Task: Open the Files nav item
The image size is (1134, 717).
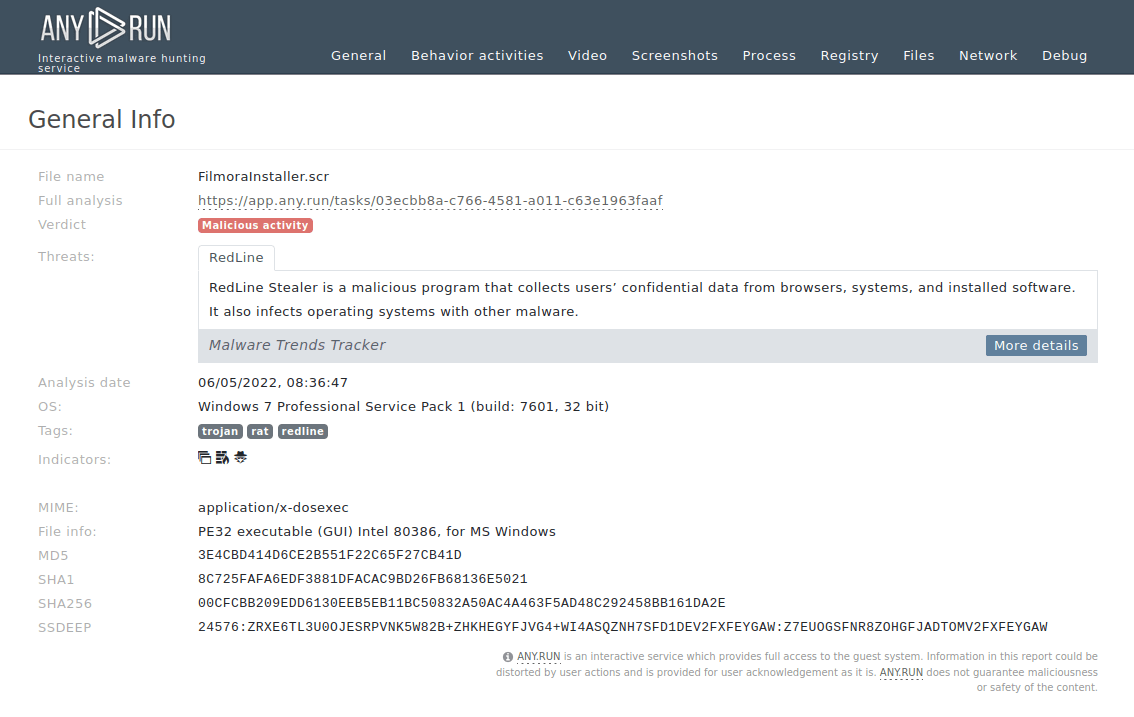Action: click(918, 56)
